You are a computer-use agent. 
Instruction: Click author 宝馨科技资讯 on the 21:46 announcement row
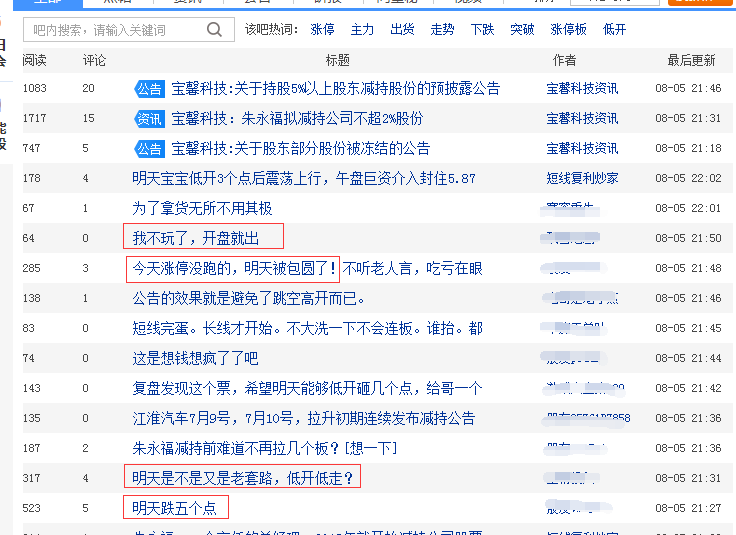point(583,88)
